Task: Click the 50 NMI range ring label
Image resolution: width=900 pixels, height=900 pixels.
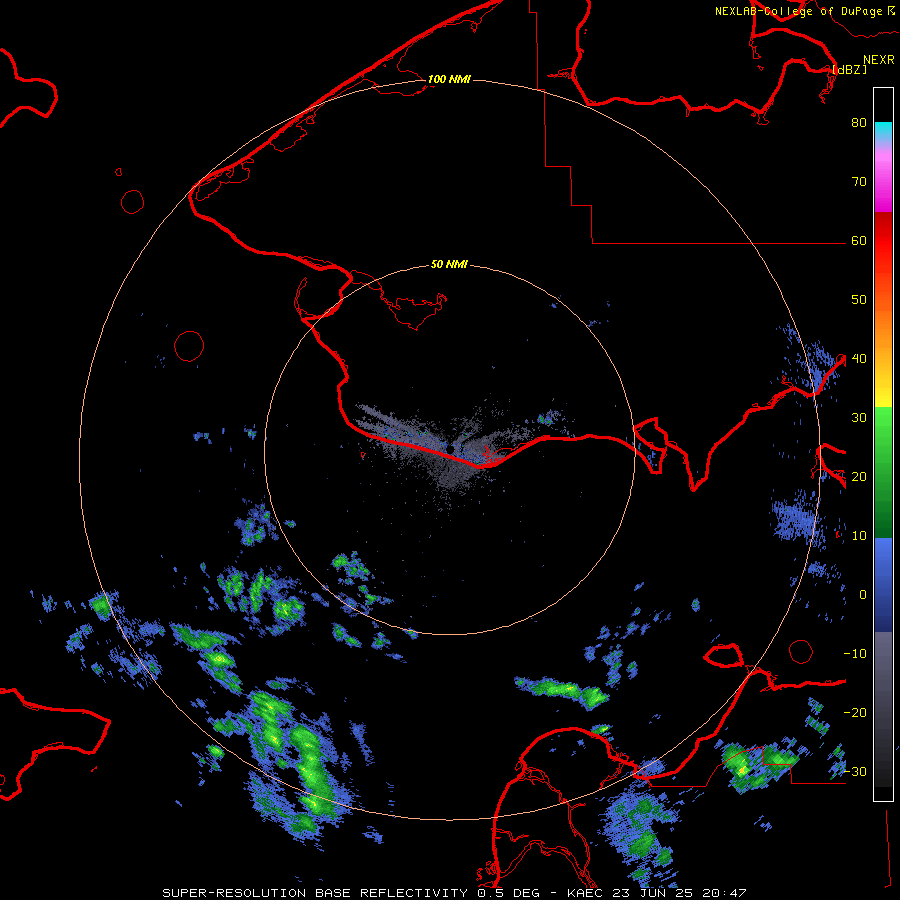Action: 449,265
